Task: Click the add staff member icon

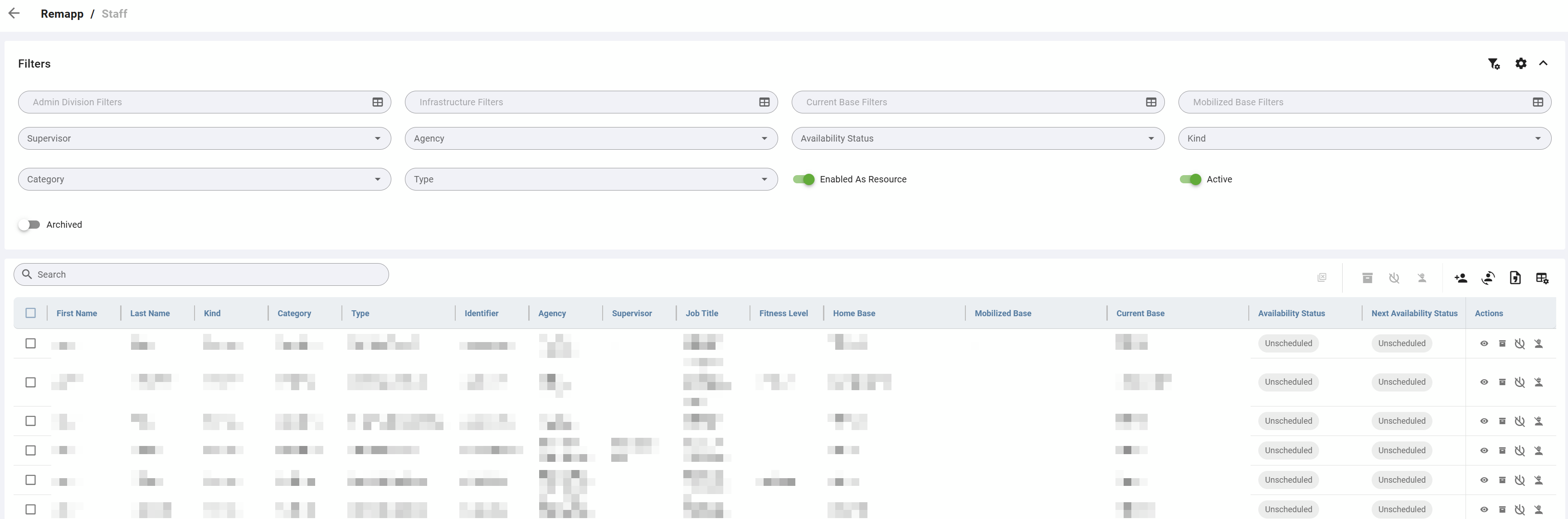Action: pyautogui.click(x=1461, y=278)
